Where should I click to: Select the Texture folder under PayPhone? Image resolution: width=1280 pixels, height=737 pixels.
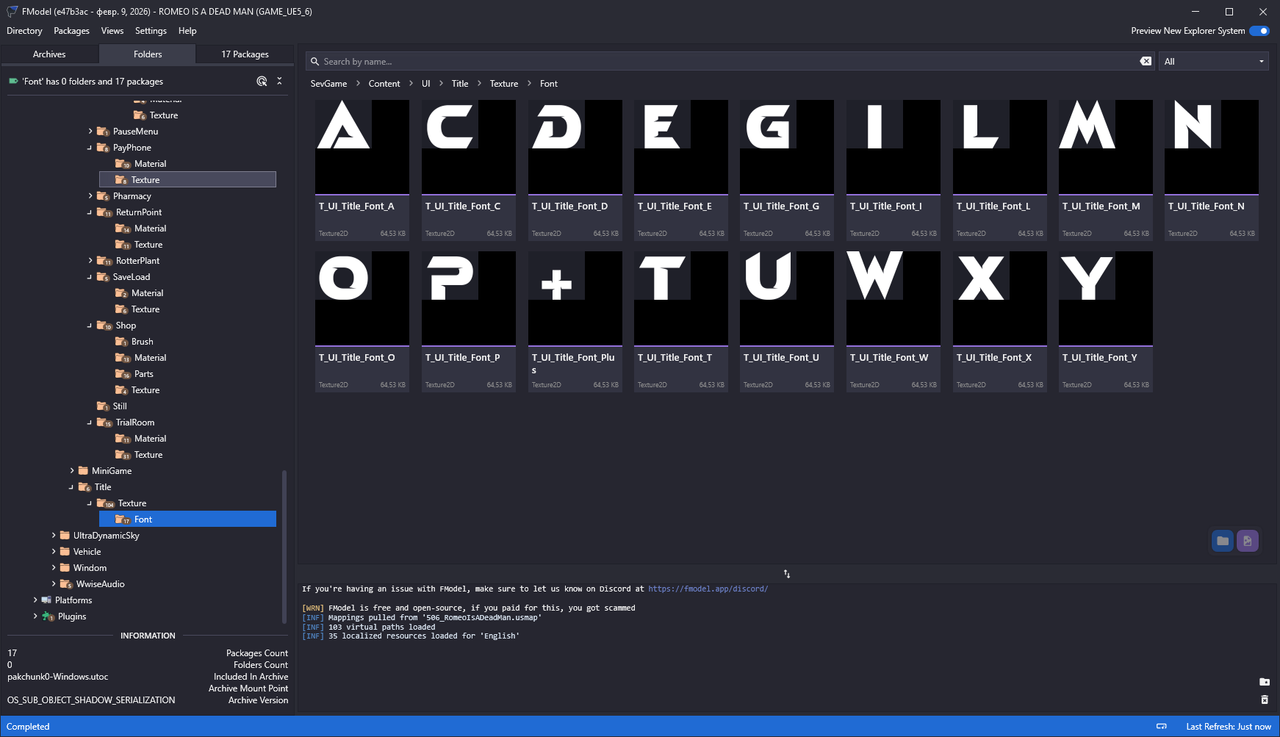[x=188, y=180]
